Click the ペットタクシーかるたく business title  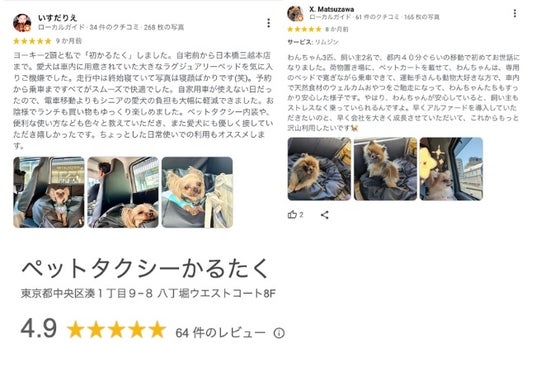pos(145,269)
